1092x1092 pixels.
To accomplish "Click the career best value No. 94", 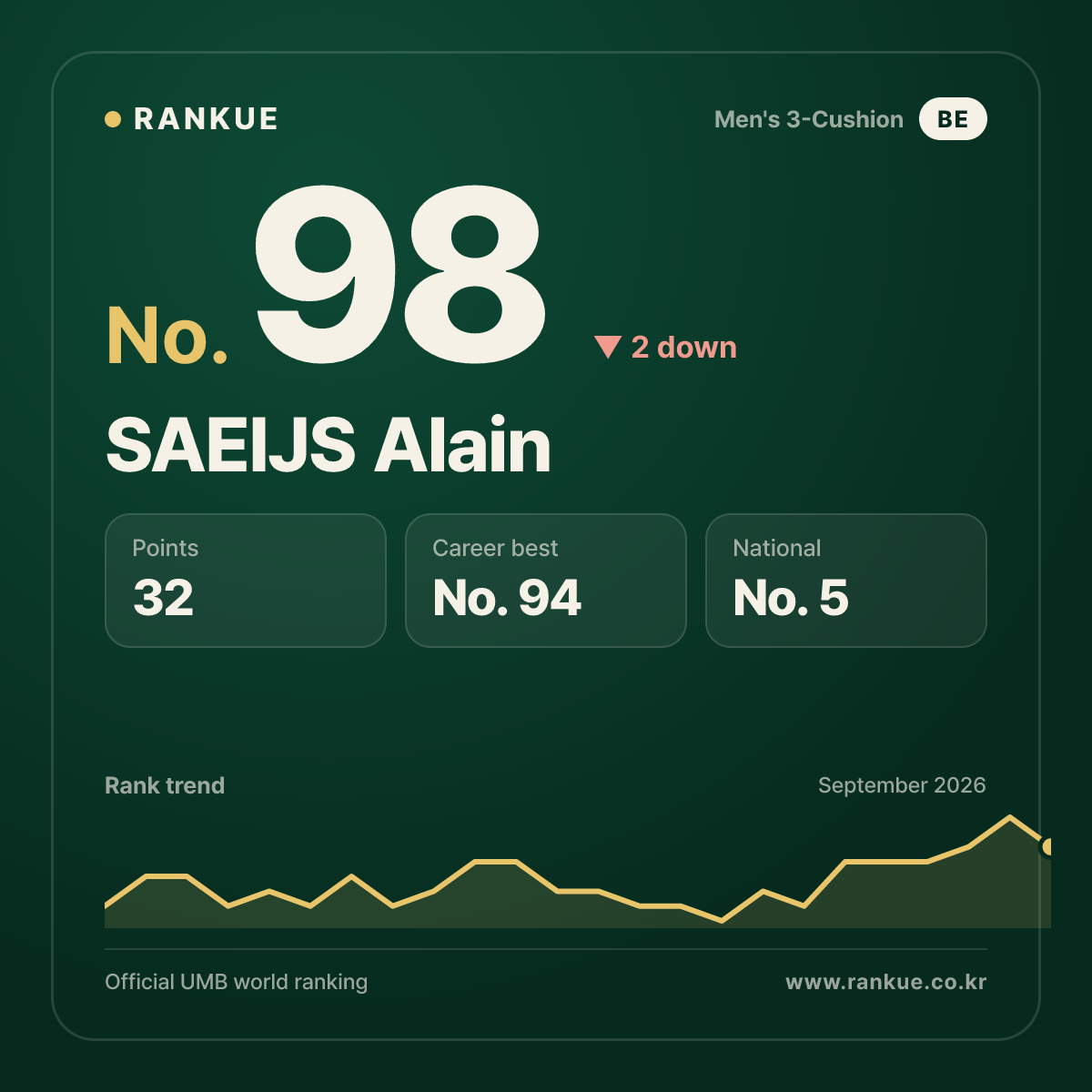I will pos(507,598).
